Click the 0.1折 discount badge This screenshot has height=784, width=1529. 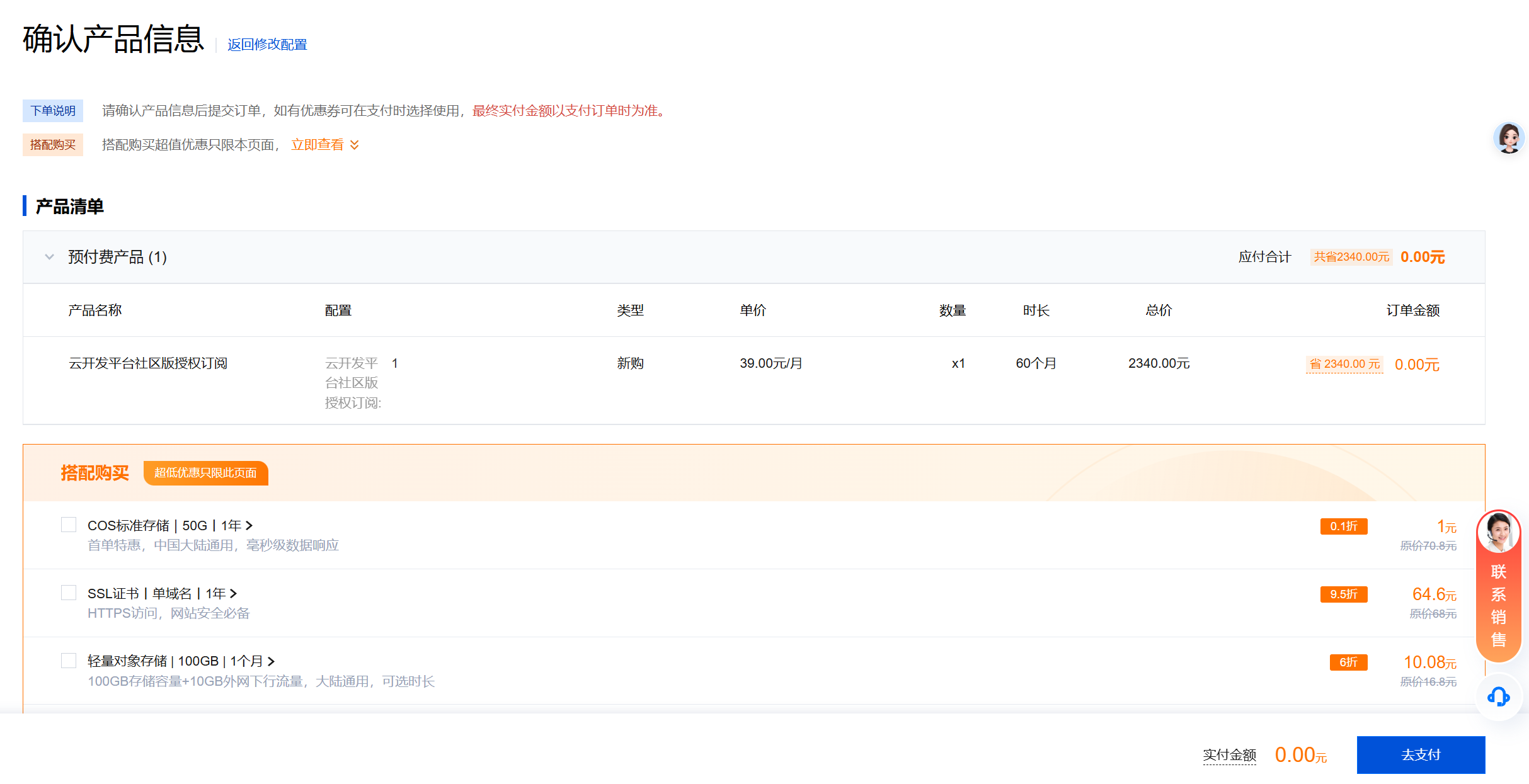(1343, 526)
